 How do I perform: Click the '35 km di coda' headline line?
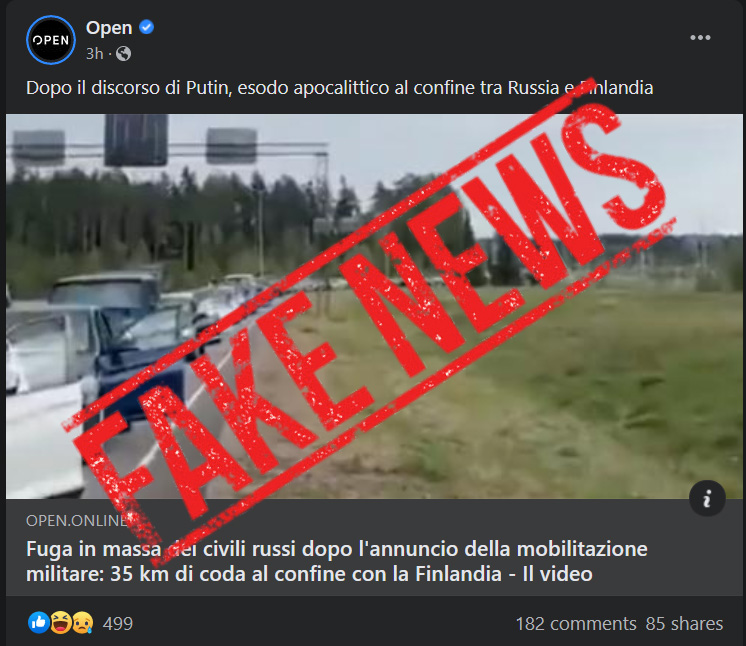(309, 574)
